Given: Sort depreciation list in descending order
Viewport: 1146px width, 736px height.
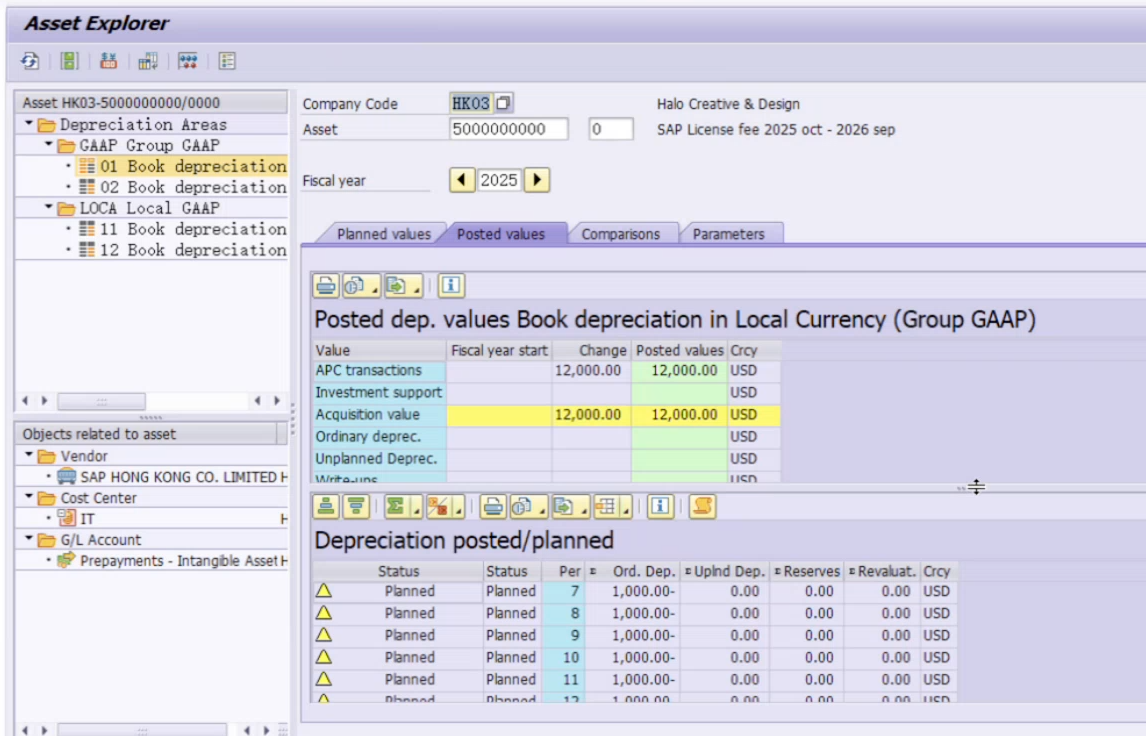Looking at the screenshot, I should [x=354, y=507].
